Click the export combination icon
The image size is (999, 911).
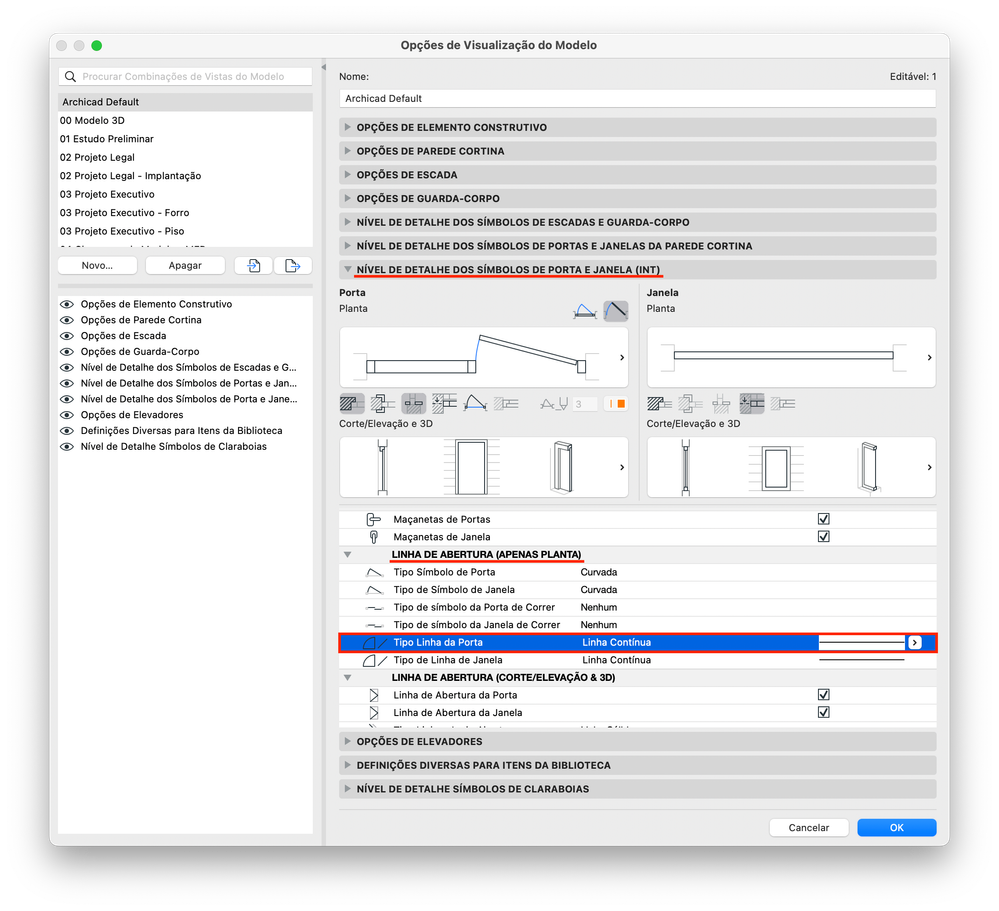pyautogui.click(x=292, y=266)
